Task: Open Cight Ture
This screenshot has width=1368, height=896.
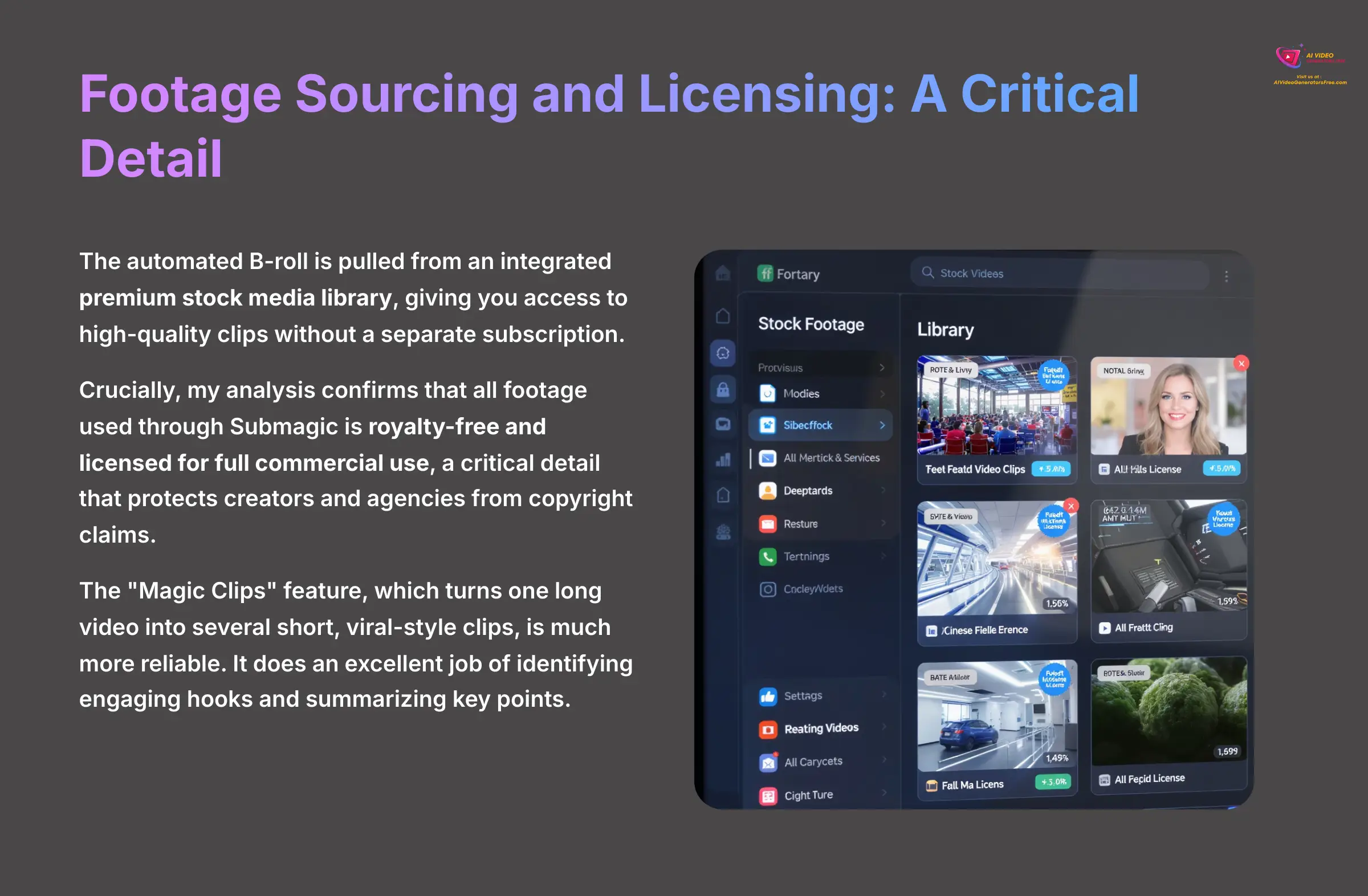Action: coord(821,796)
